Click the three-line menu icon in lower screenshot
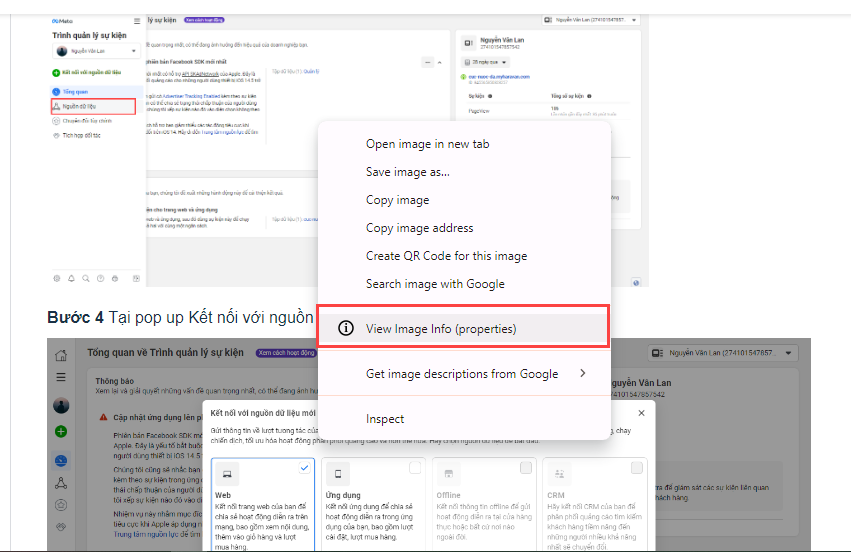This screenshot has height=552, width=851. (x=61, y=377)
